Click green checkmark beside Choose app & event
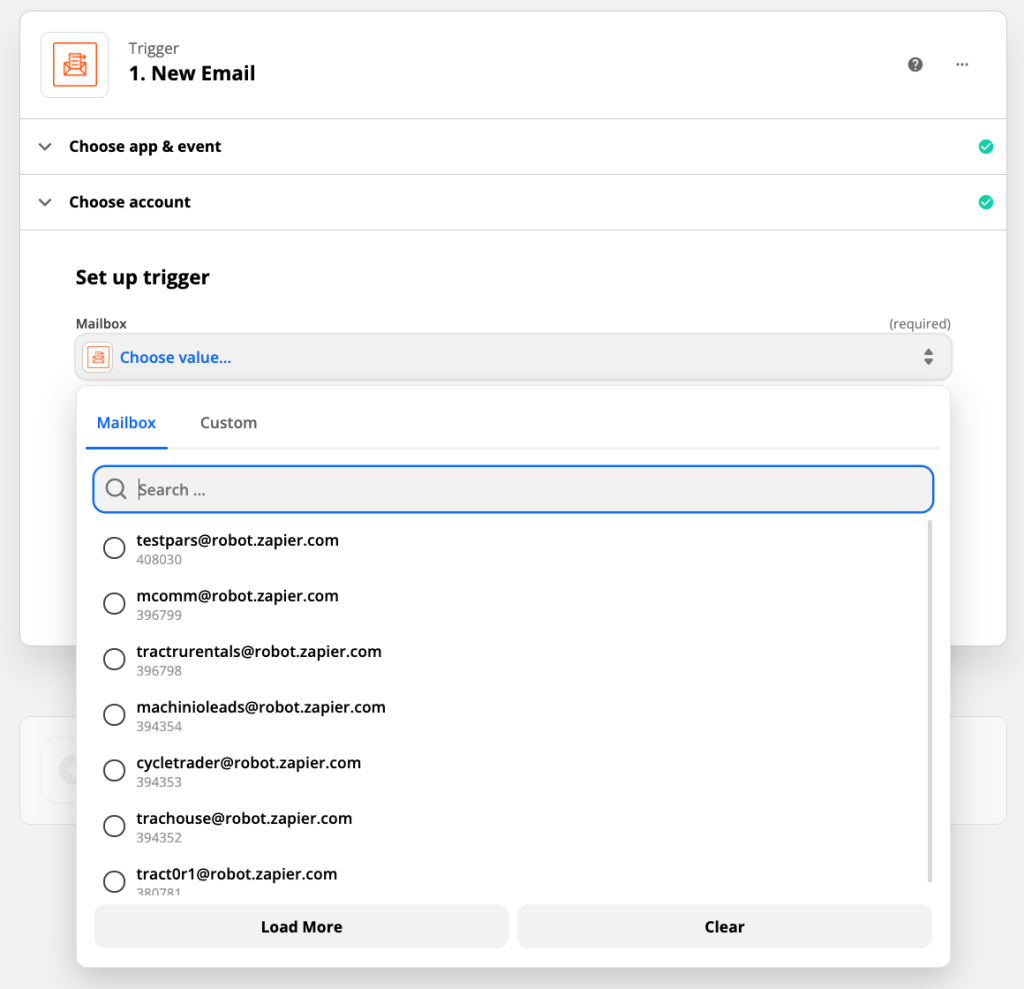 pos(985,147)
